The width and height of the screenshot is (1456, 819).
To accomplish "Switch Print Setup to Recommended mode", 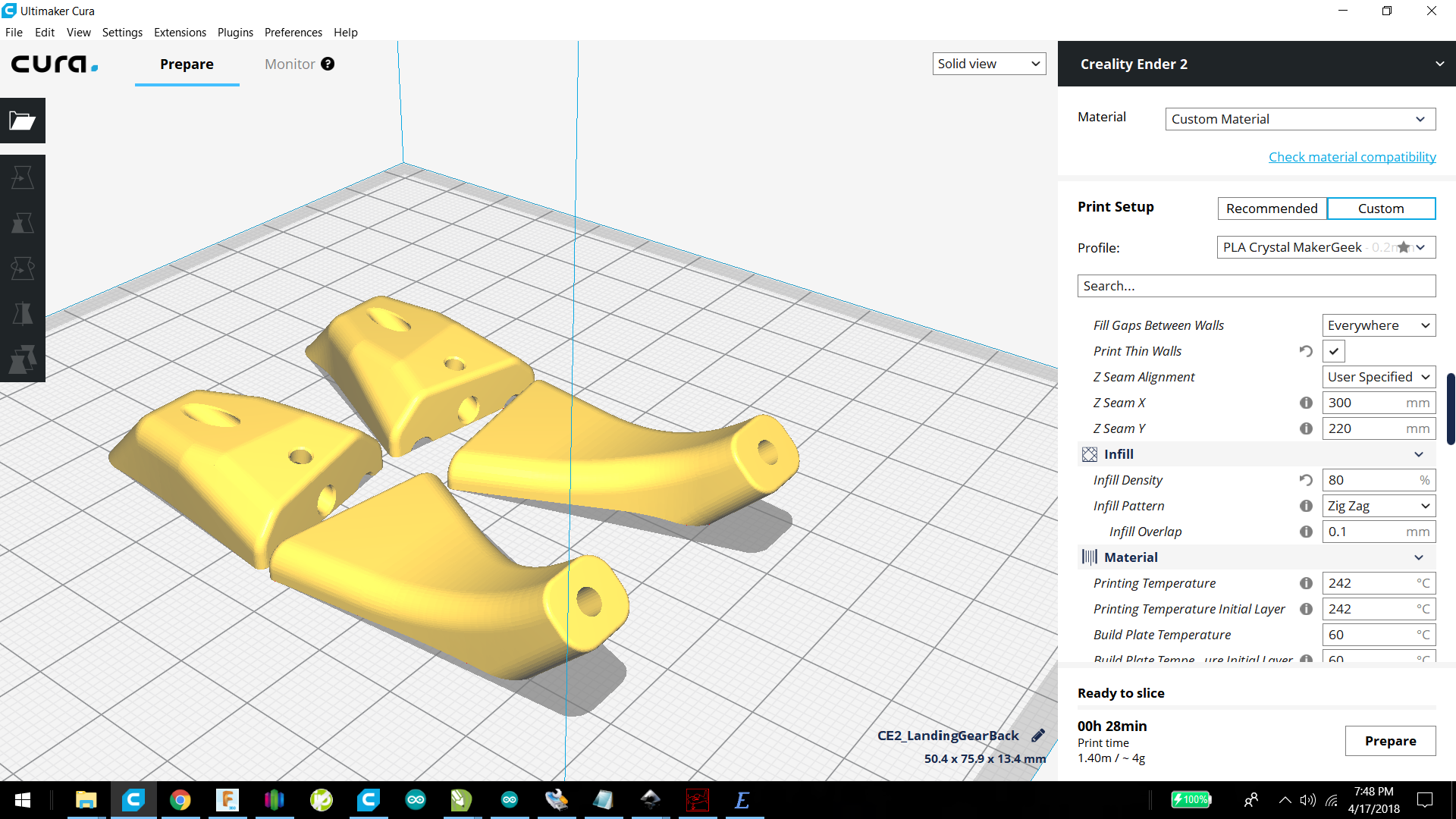I will (1272, 209).
